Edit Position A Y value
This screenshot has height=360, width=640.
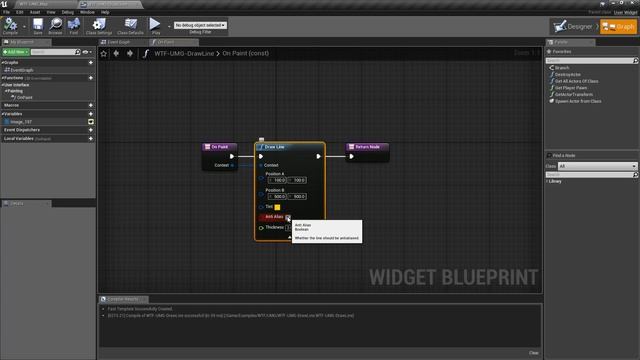(297, 180)
